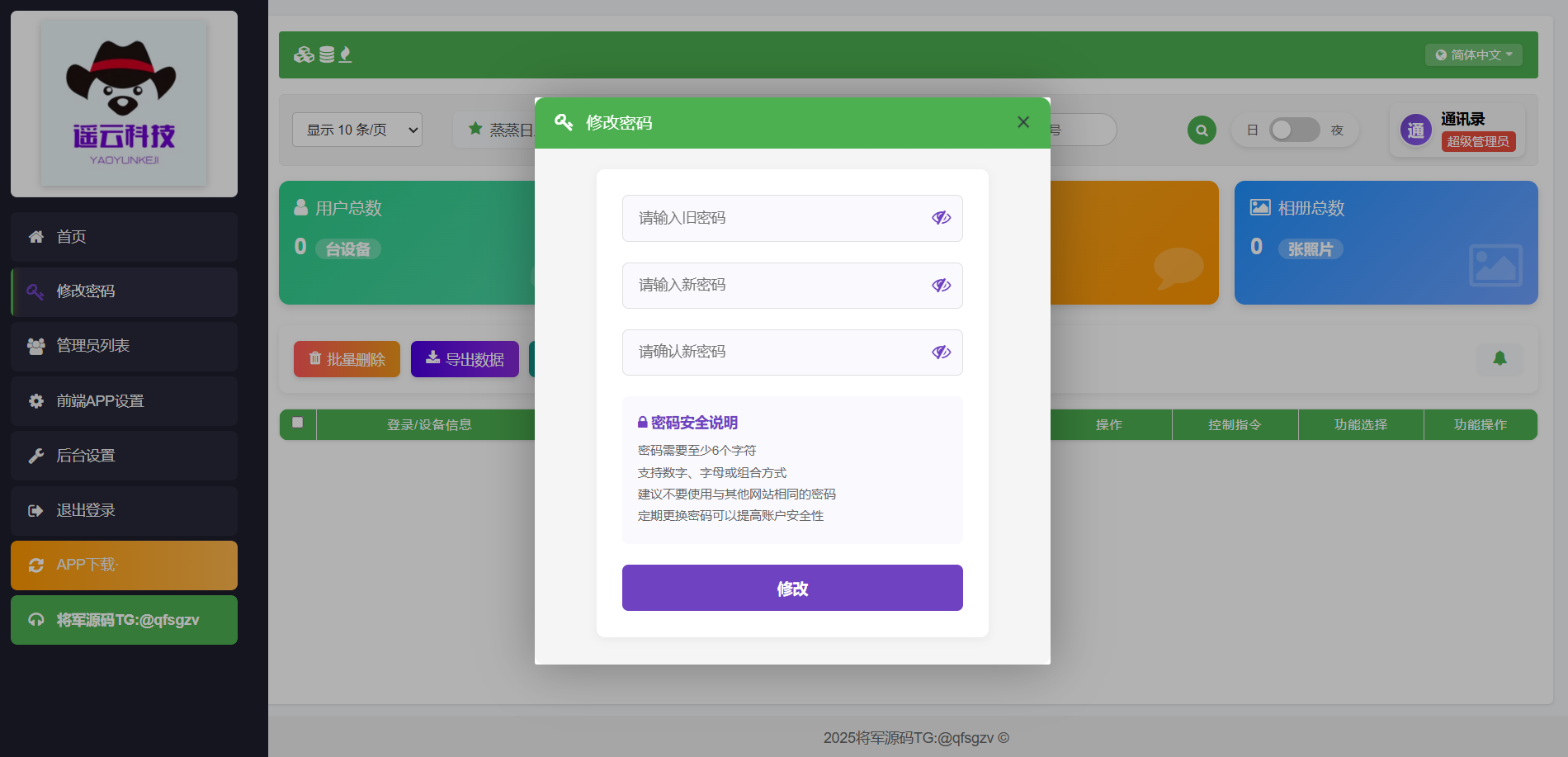Click the Yaoyun Technology logo image
This screenshot has height=757, width=1568.
point(124,103)
